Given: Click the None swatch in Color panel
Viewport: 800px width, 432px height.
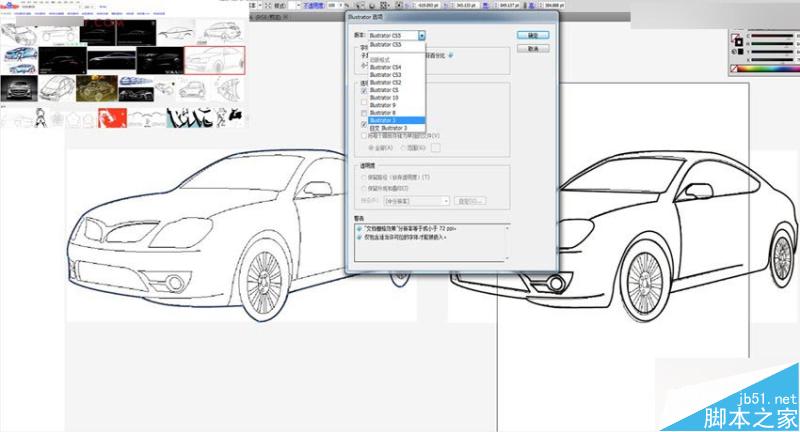Looking at the screenshot, I should tap(734, 69).
